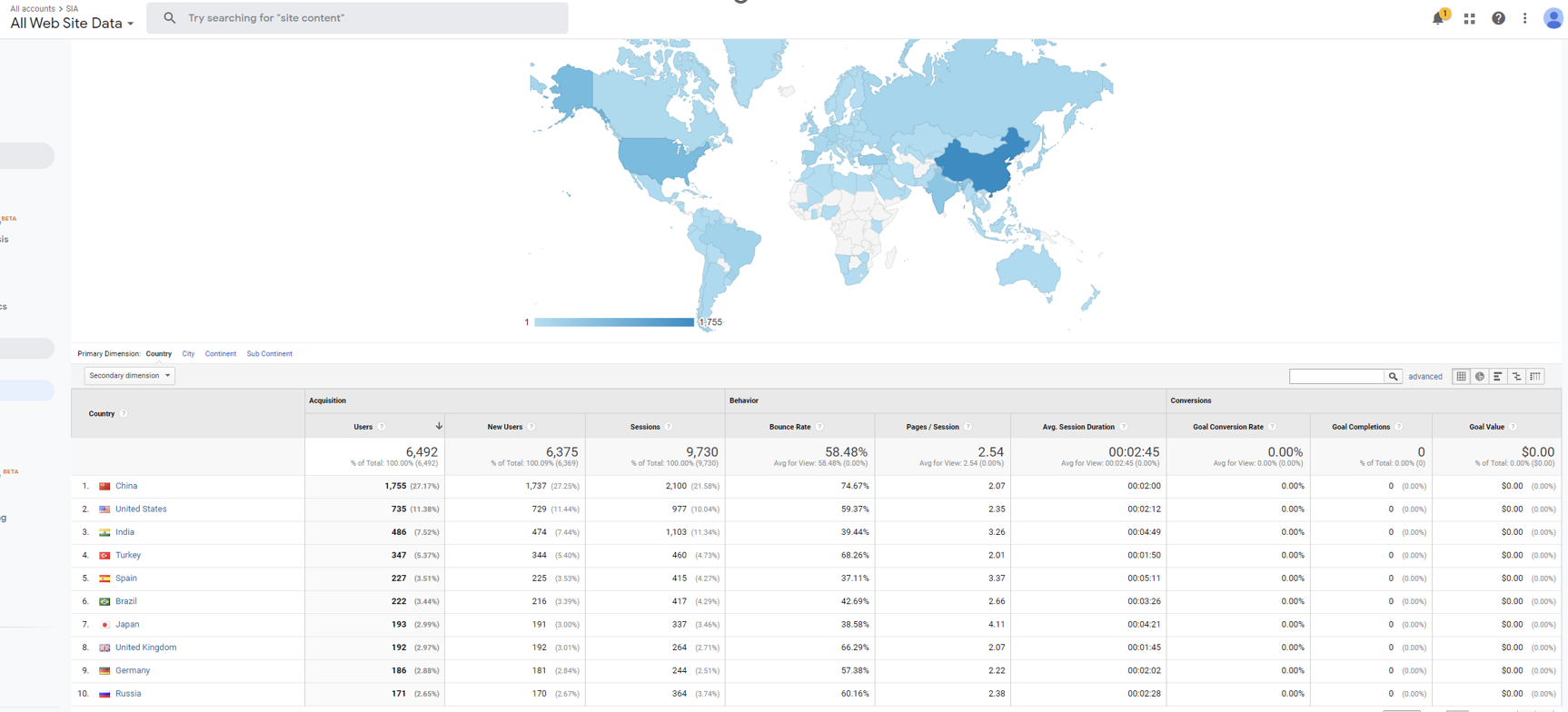
Task: Switch primary dimension to Sub Continent
Action: click(x=269, y=354)
